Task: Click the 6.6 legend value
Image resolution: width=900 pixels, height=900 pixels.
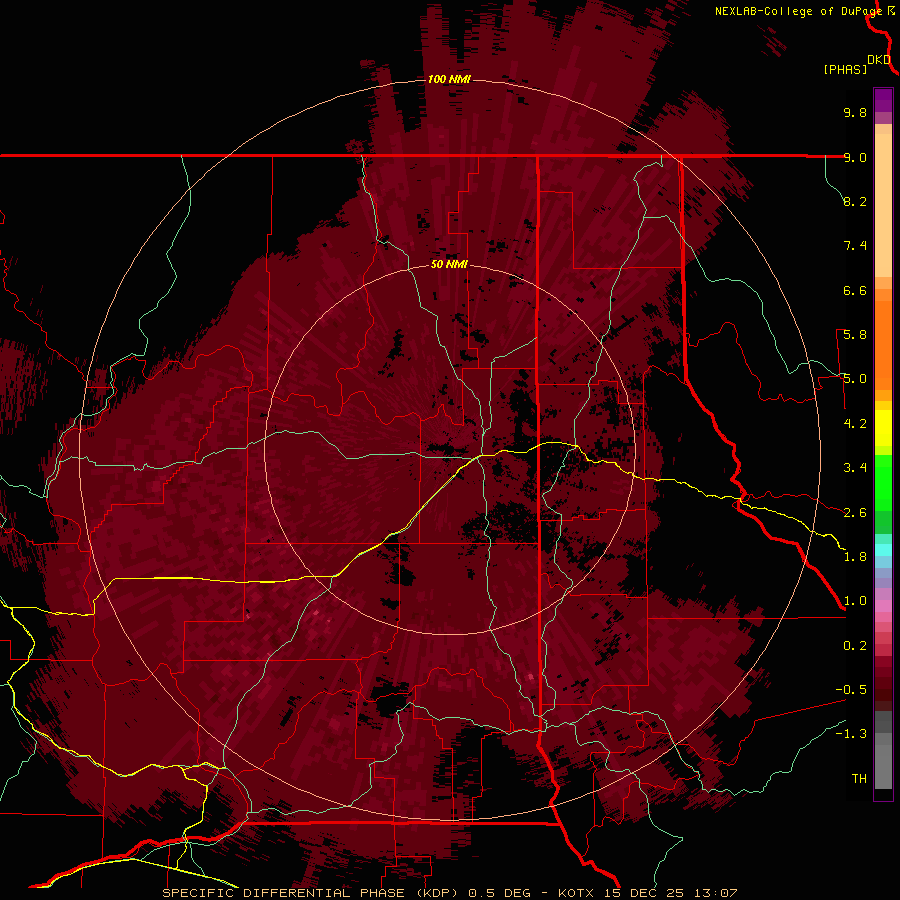Action: point(855,290)
